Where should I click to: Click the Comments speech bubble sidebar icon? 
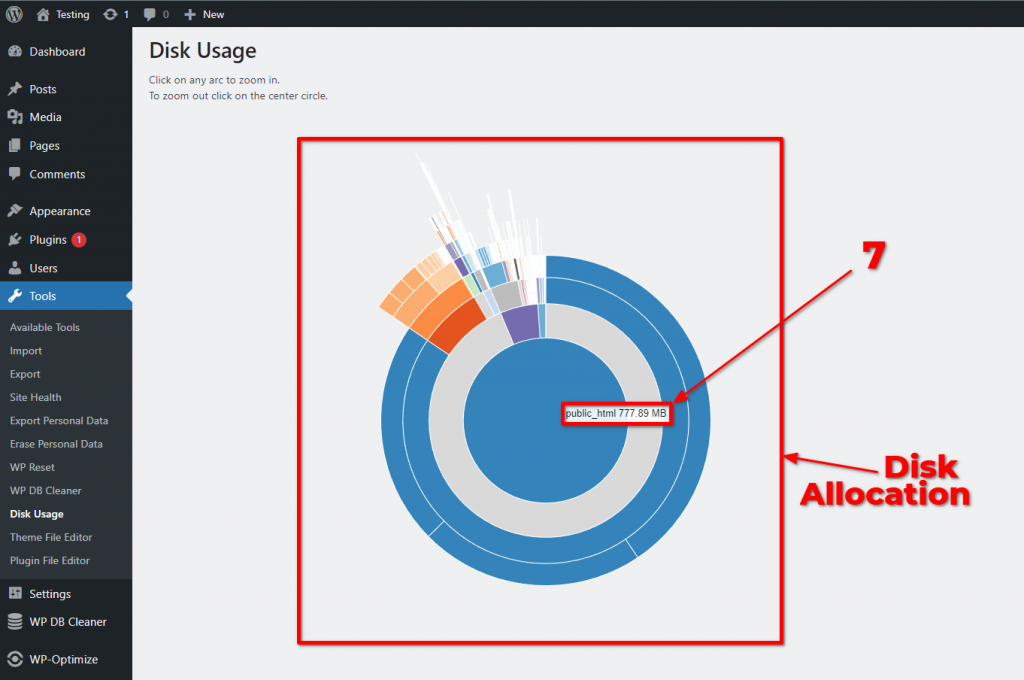[15, 174]
